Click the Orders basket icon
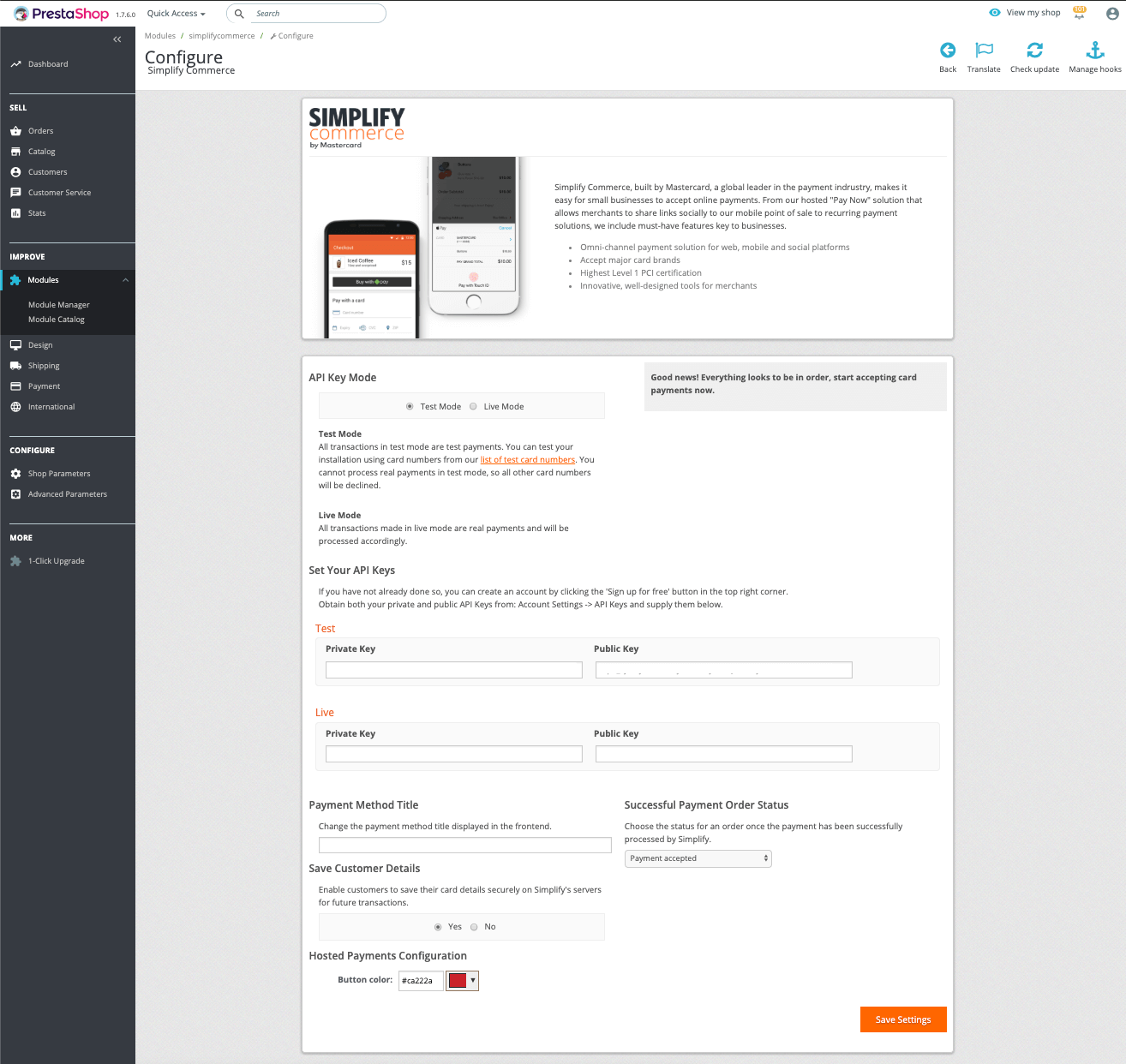This screenshot has height=1064, width=1126. tap(15, 131)
